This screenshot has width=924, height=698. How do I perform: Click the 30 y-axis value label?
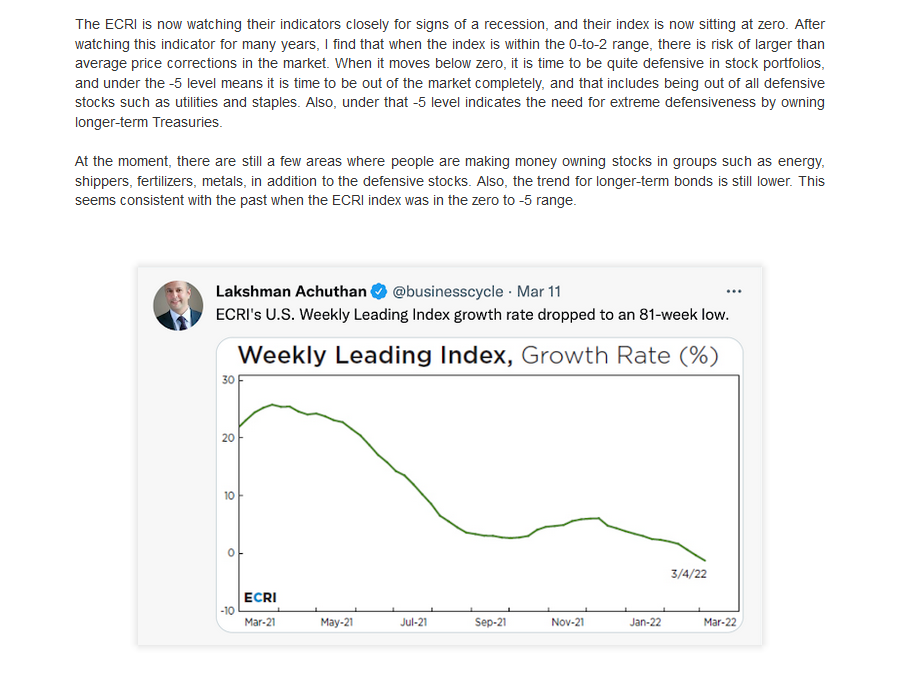(x=228, y=380)
